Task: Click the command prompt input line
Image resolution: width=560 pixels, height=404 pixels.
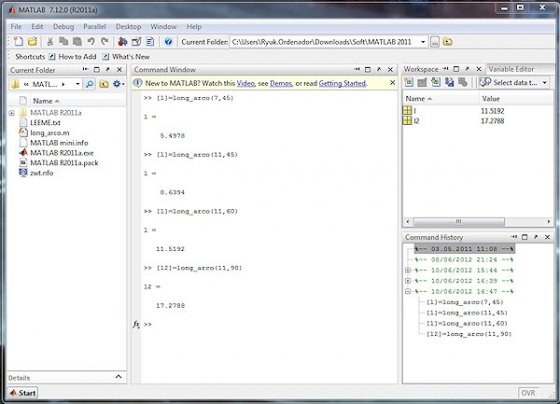Action: click(271, 324)
